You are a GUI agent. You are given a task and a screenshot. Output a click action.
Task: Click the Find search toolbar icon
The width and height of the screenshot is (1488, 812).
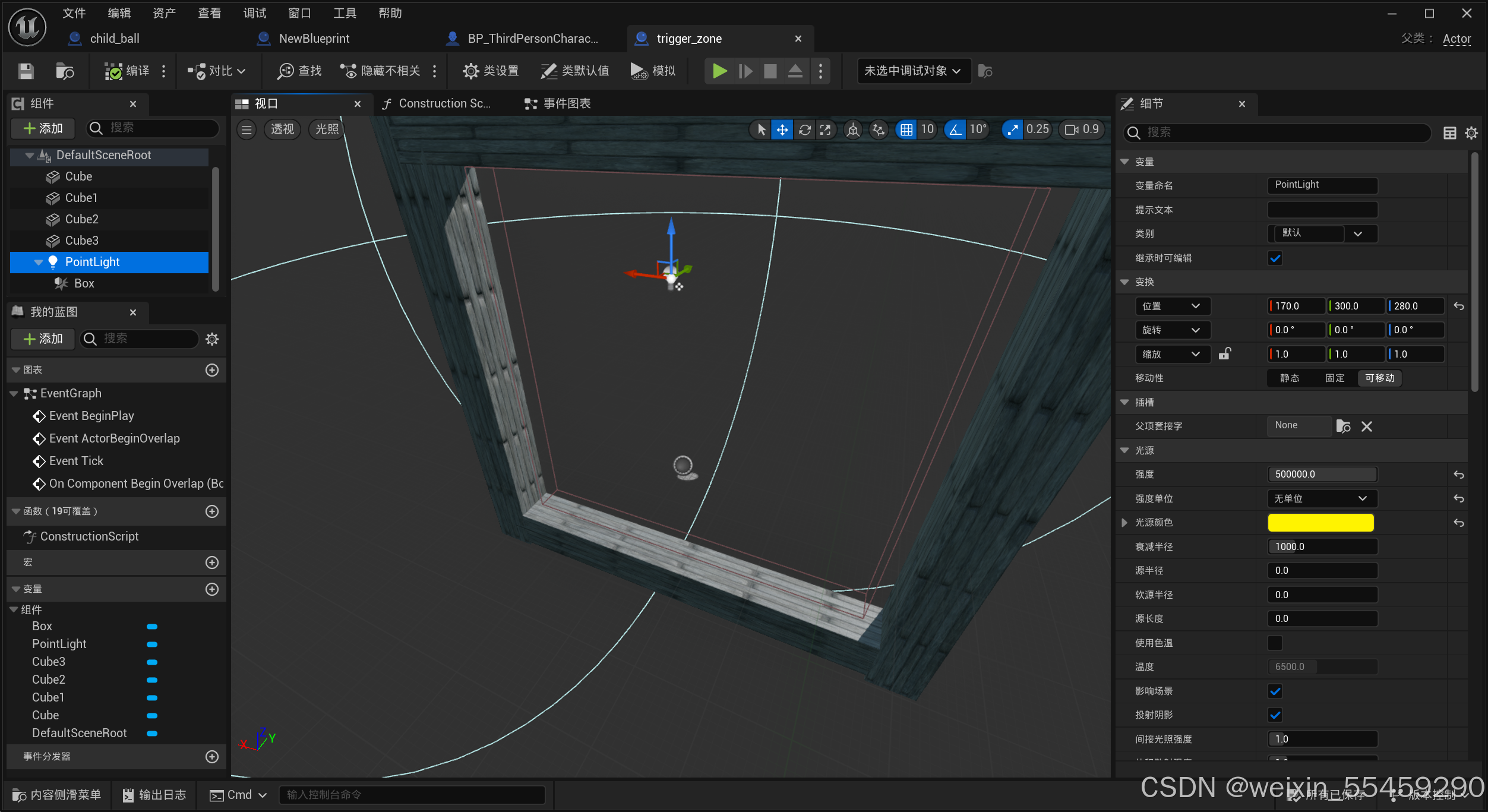pos(299,71)
